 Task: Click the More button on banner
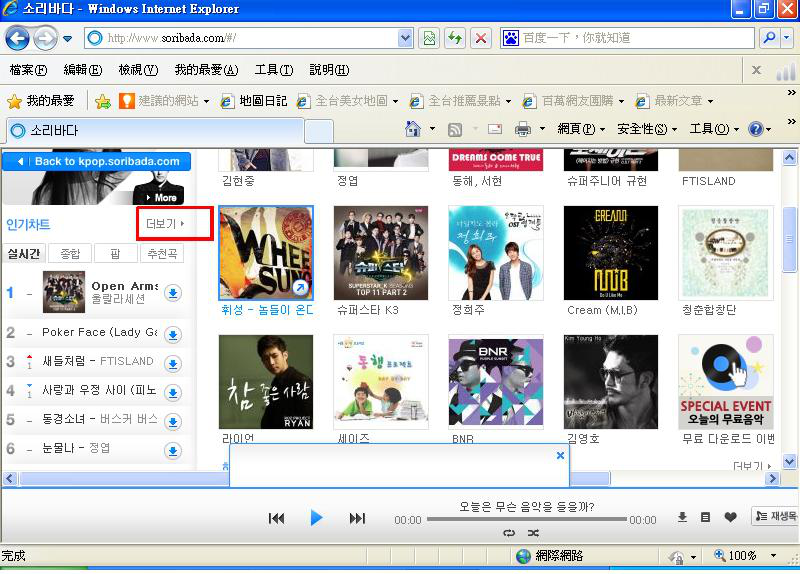pos(159,197)
